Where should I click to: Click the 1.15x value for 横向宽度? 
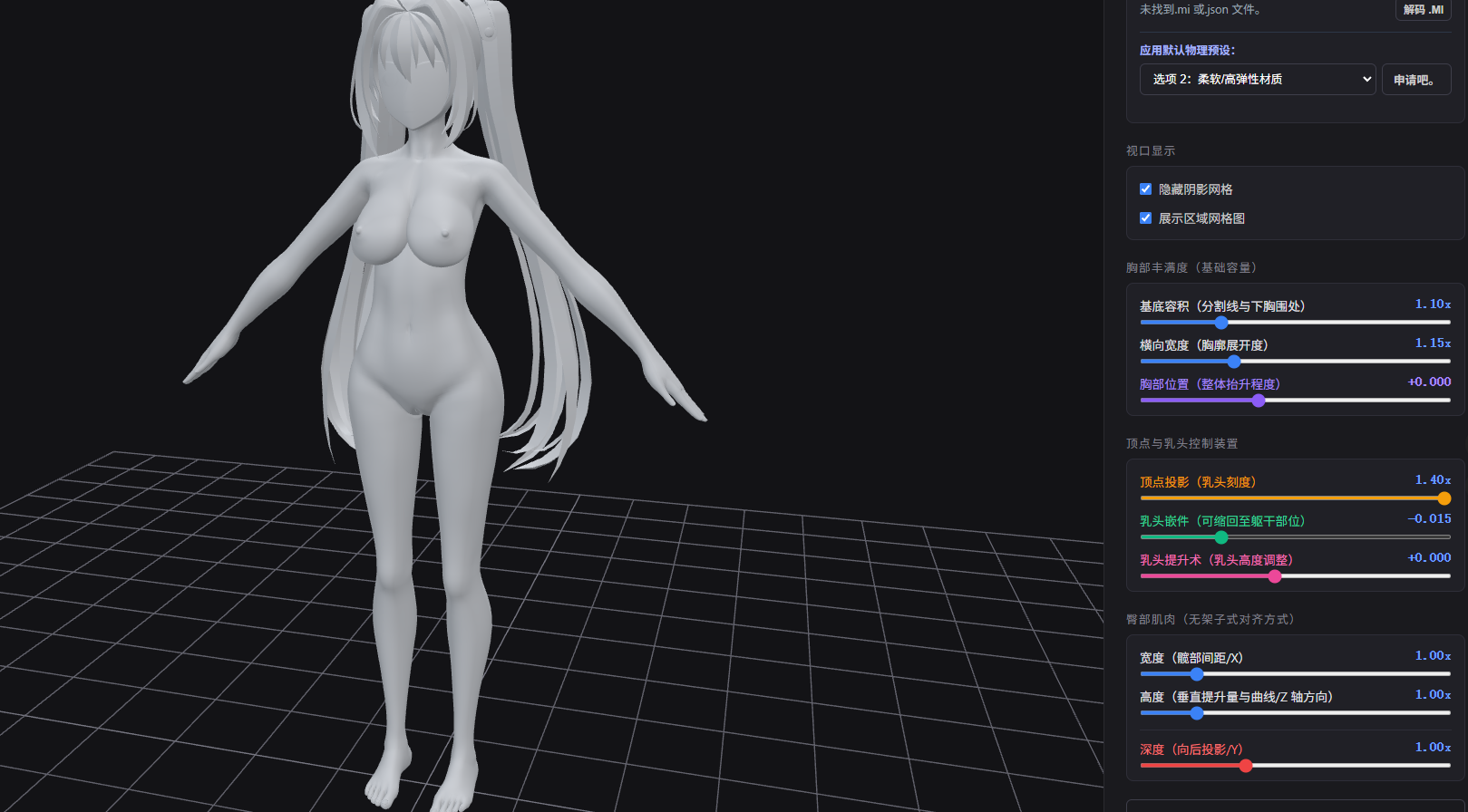(1433, 343)
